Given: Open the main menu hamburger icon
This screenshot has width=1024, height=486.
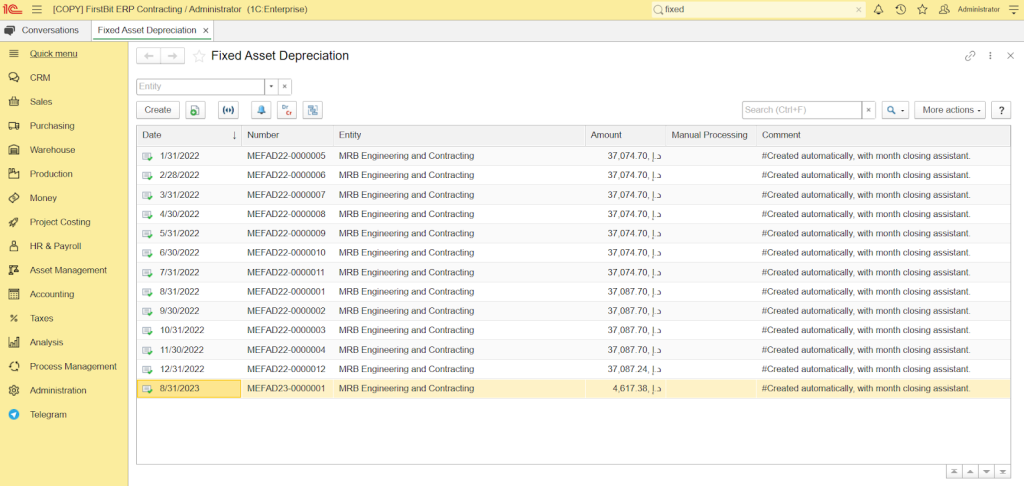Looking at the screenshot, I should coord(37,9).
